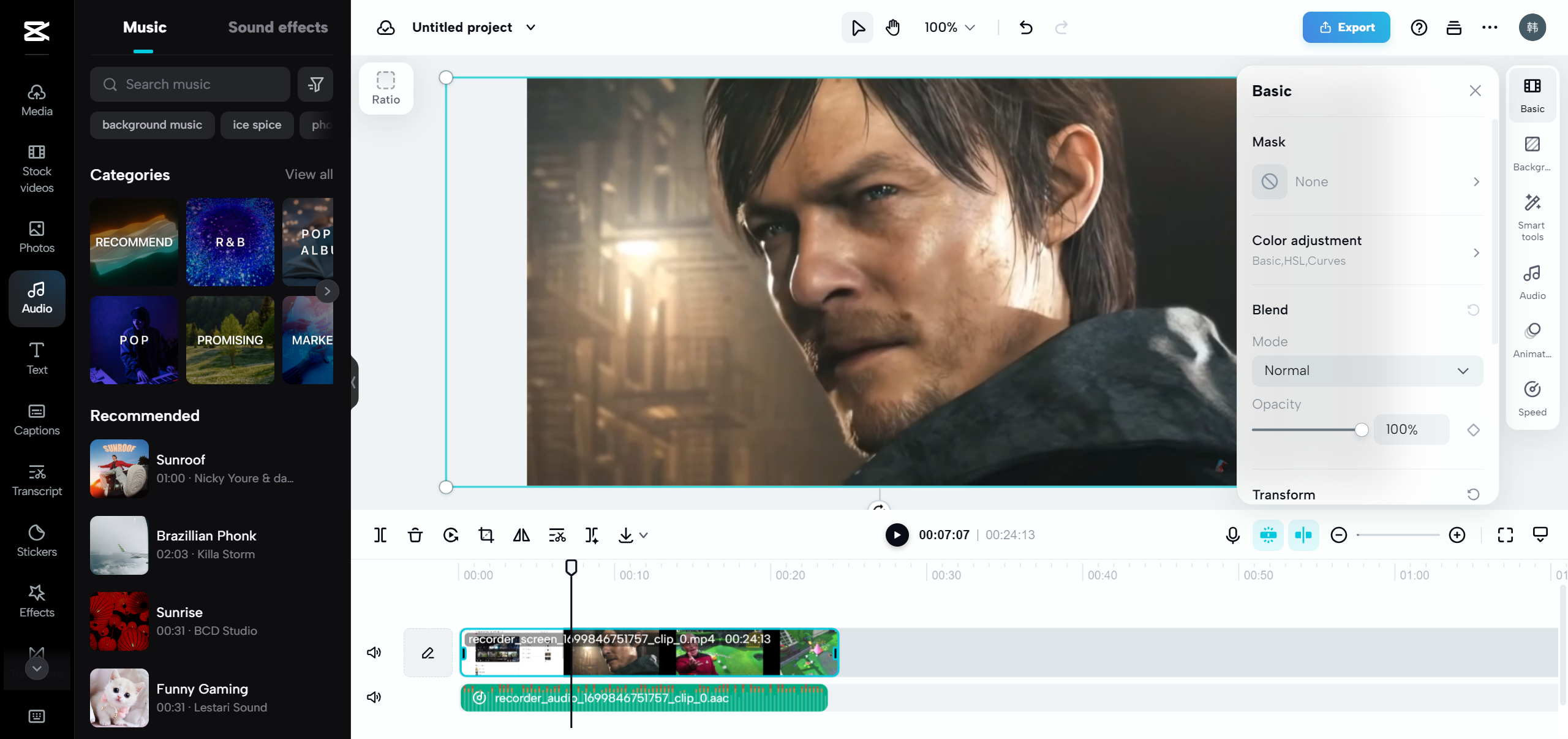Click the Mirror/Flip tool icon
The image size is (1568, 739).
point(521,535)
